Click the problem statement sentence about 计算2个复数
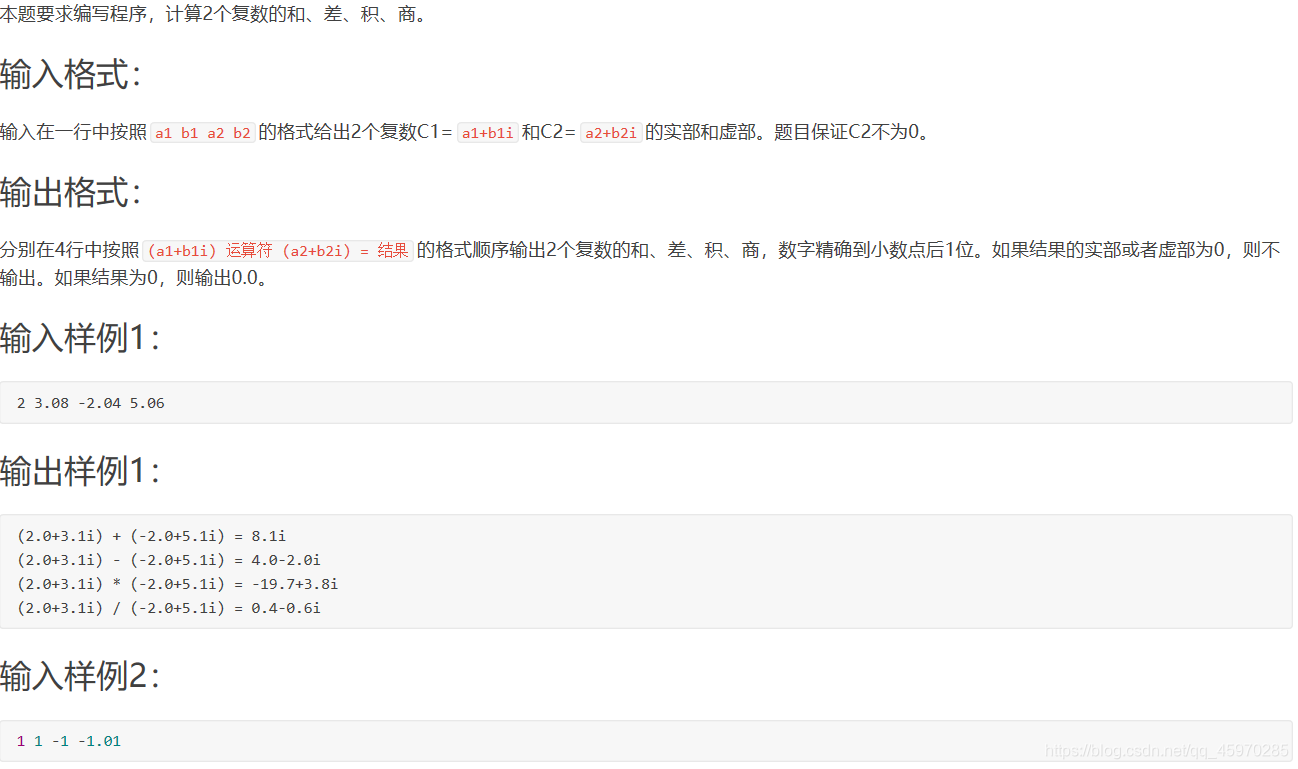 click(x=215, y=16)
